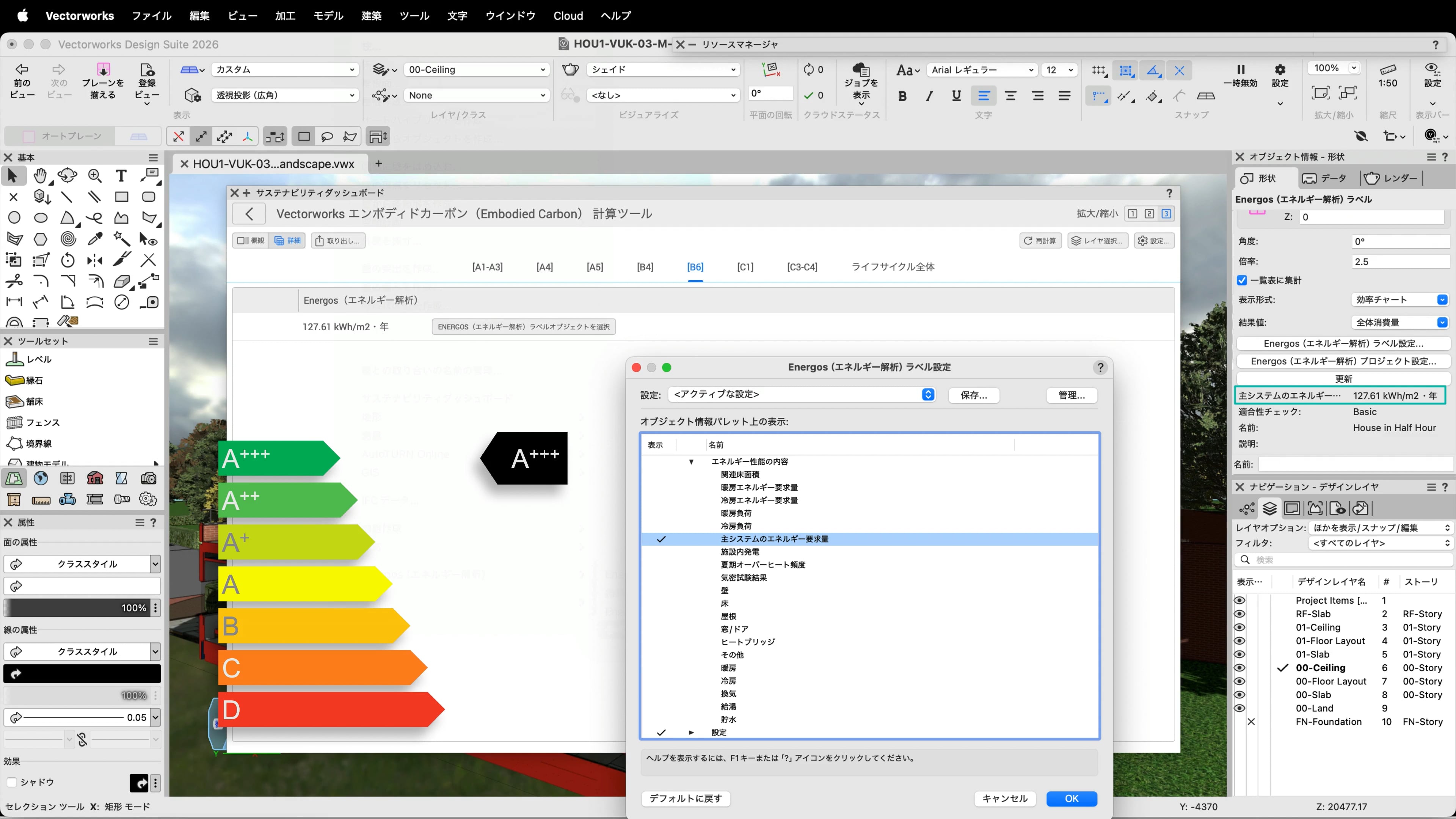
Task: Click the 再計算 recalculate button
Action: pyautogui.click(x=1040, y=241)
